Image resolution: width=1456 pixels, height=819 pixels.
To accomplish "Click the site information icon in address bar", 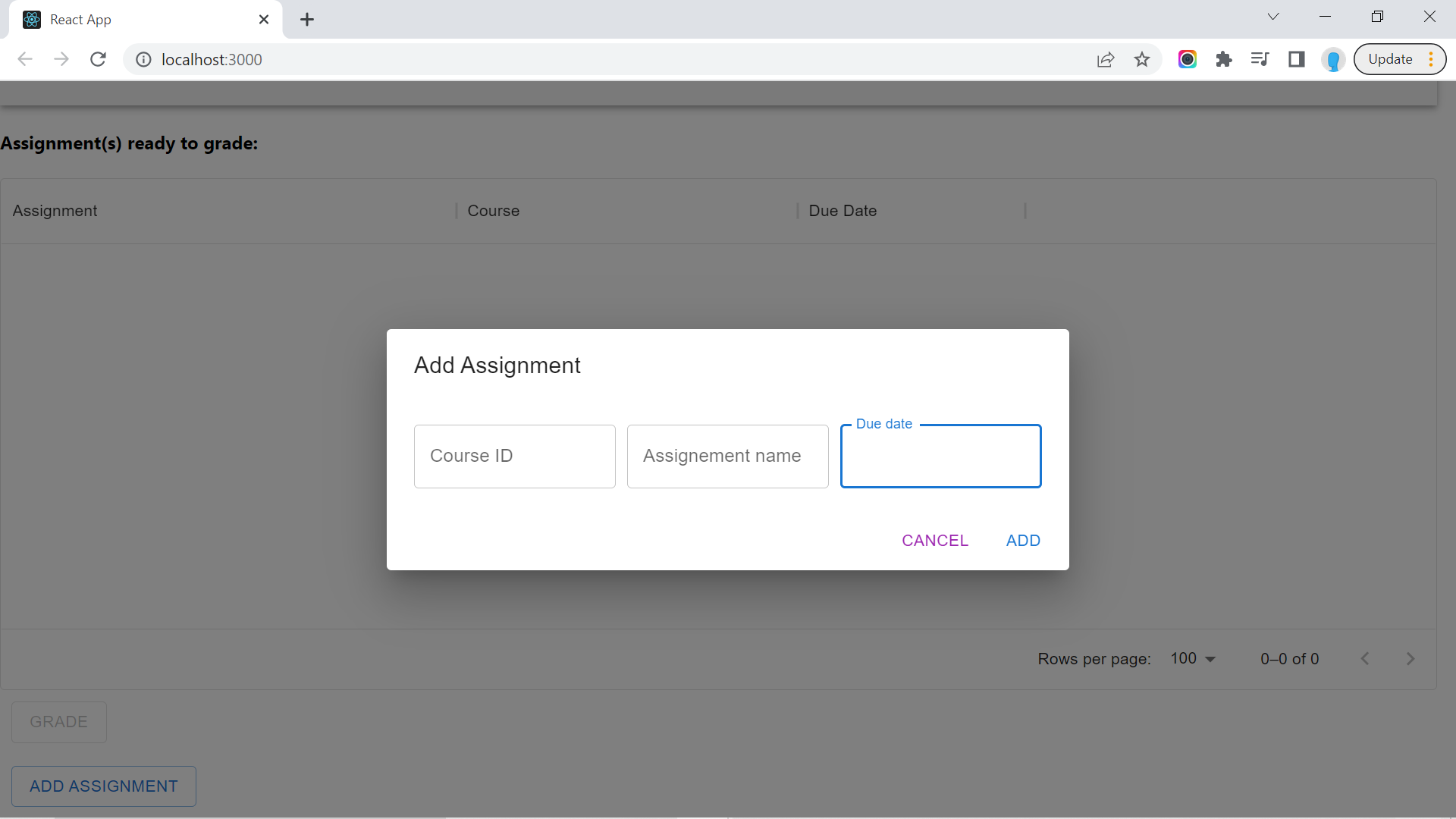I will pos(143,59).
